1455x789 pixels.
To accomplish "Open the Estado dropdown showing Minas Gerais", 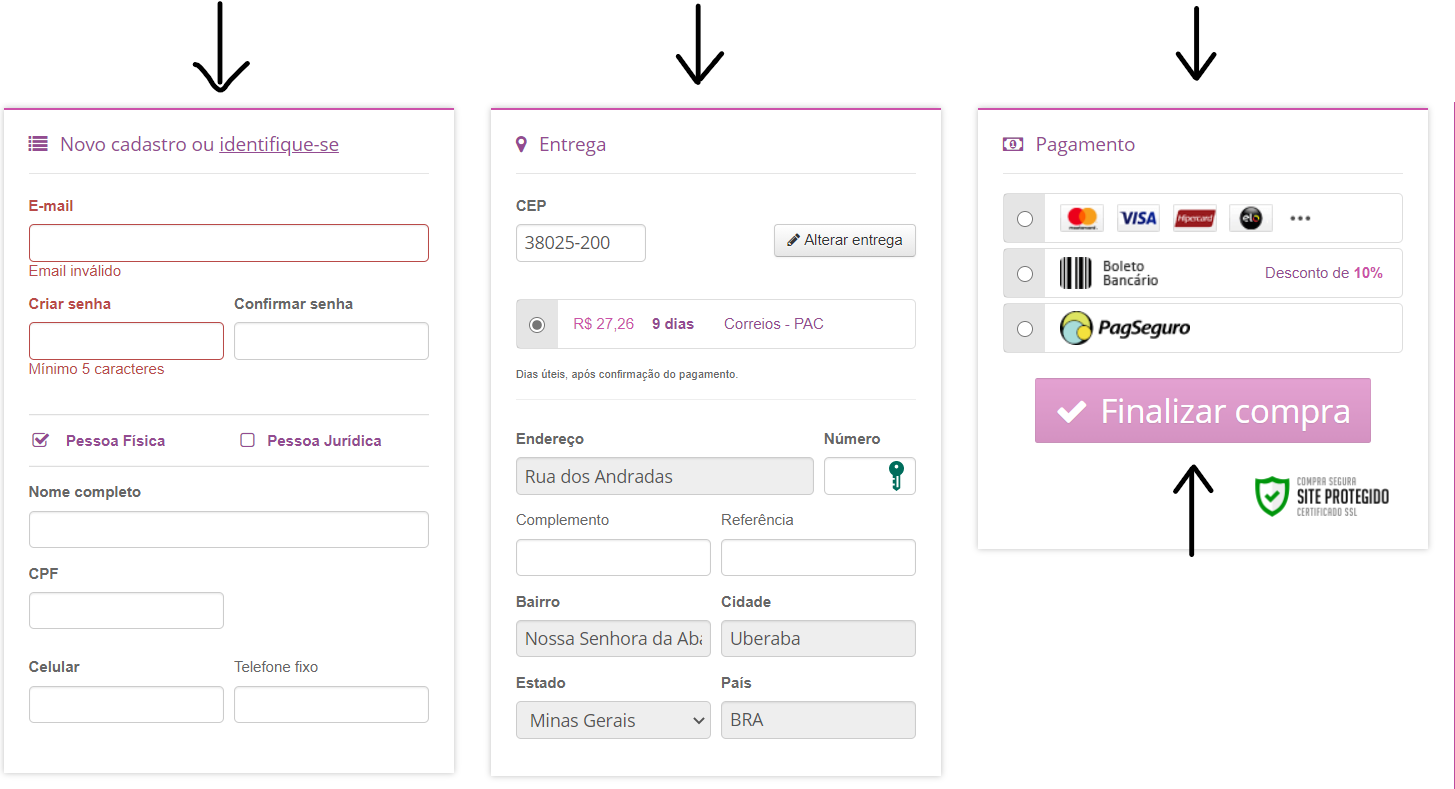I will (613, 720).
